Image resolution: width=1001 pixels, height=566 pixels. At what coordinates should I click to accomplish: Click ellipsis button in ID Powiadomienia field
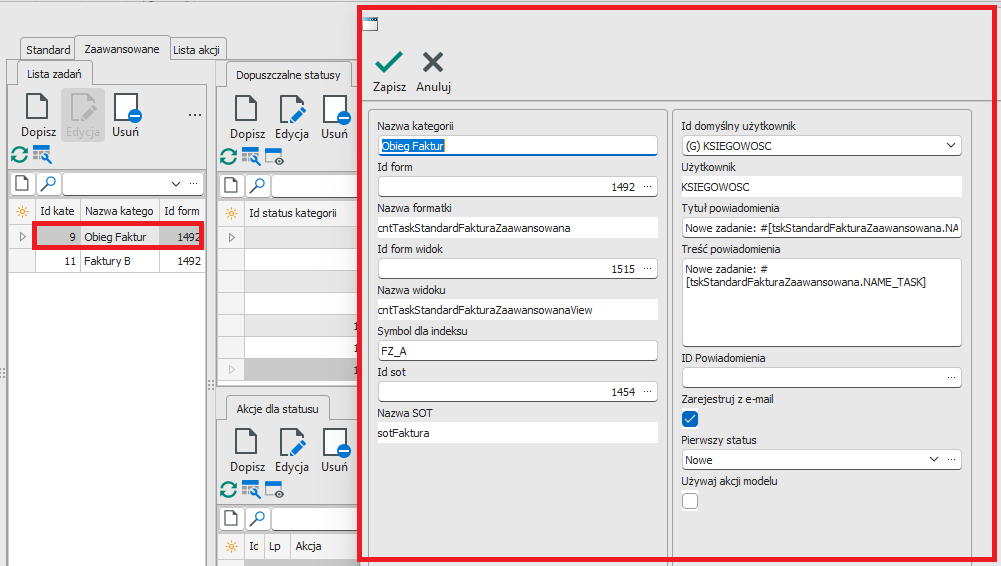(951, 378)
